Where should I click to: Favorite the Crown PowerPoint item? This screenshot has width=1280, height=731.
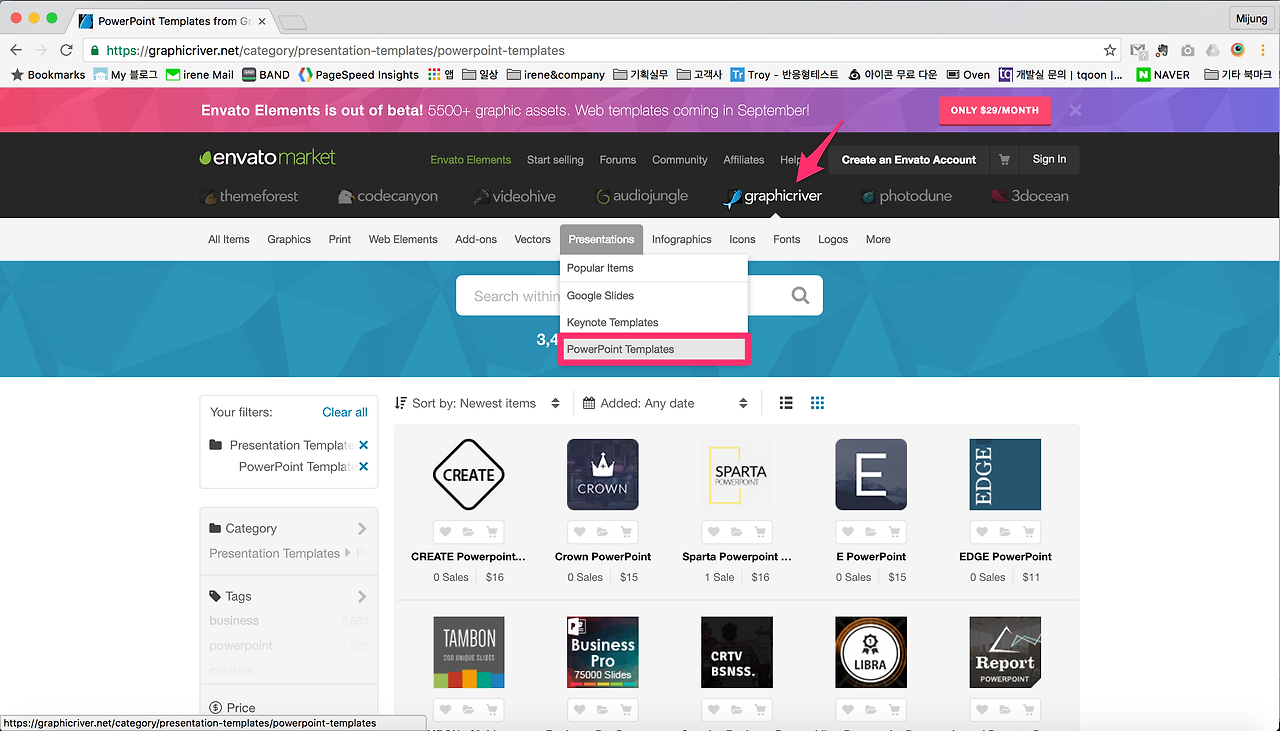point(579,532)
